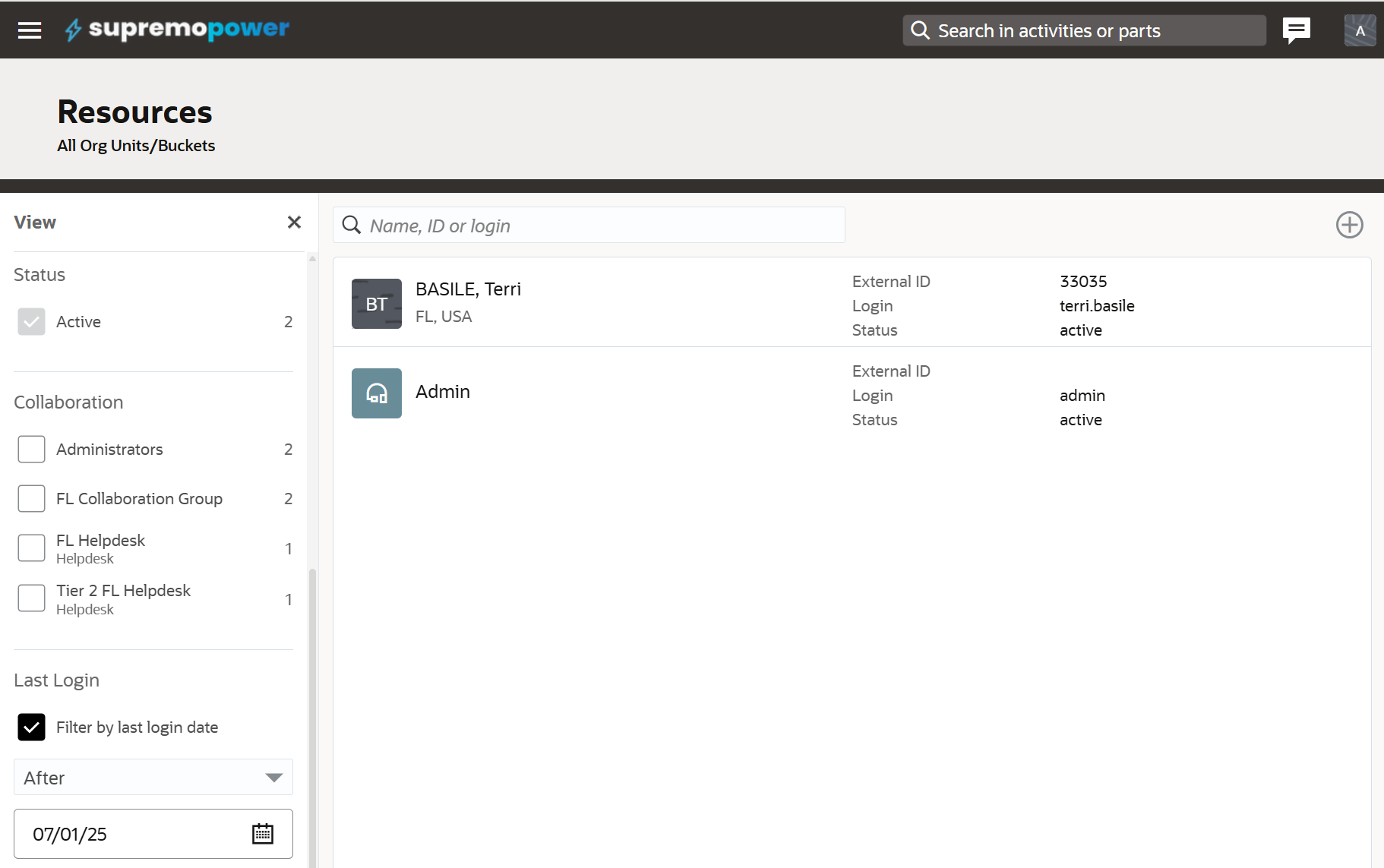Viewport: 1384px width, 868px height.
Task: Click the add new resource plus icon
Action: 1349,225
